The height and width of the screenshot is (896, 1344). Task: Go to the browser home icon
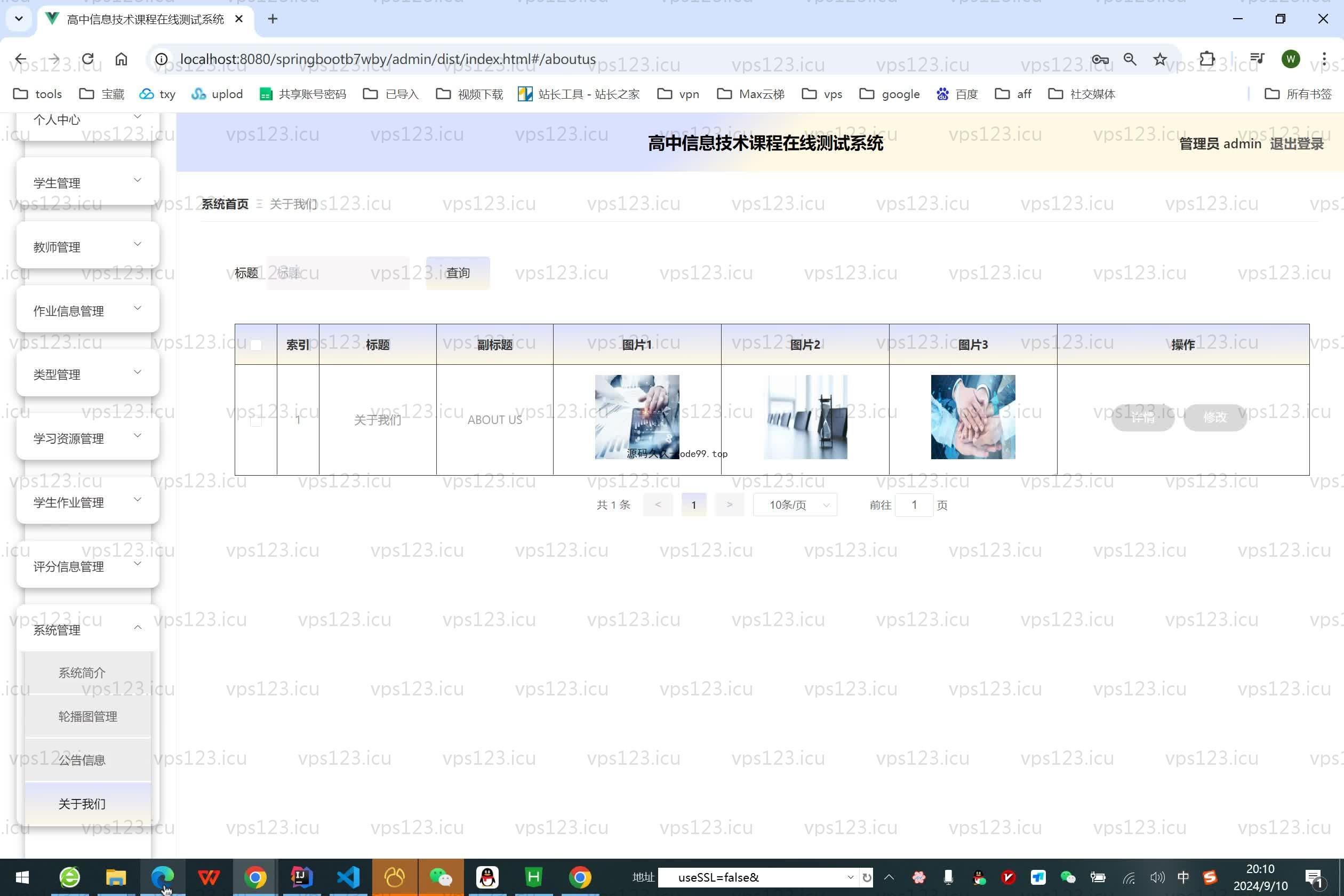coord(121,59)
